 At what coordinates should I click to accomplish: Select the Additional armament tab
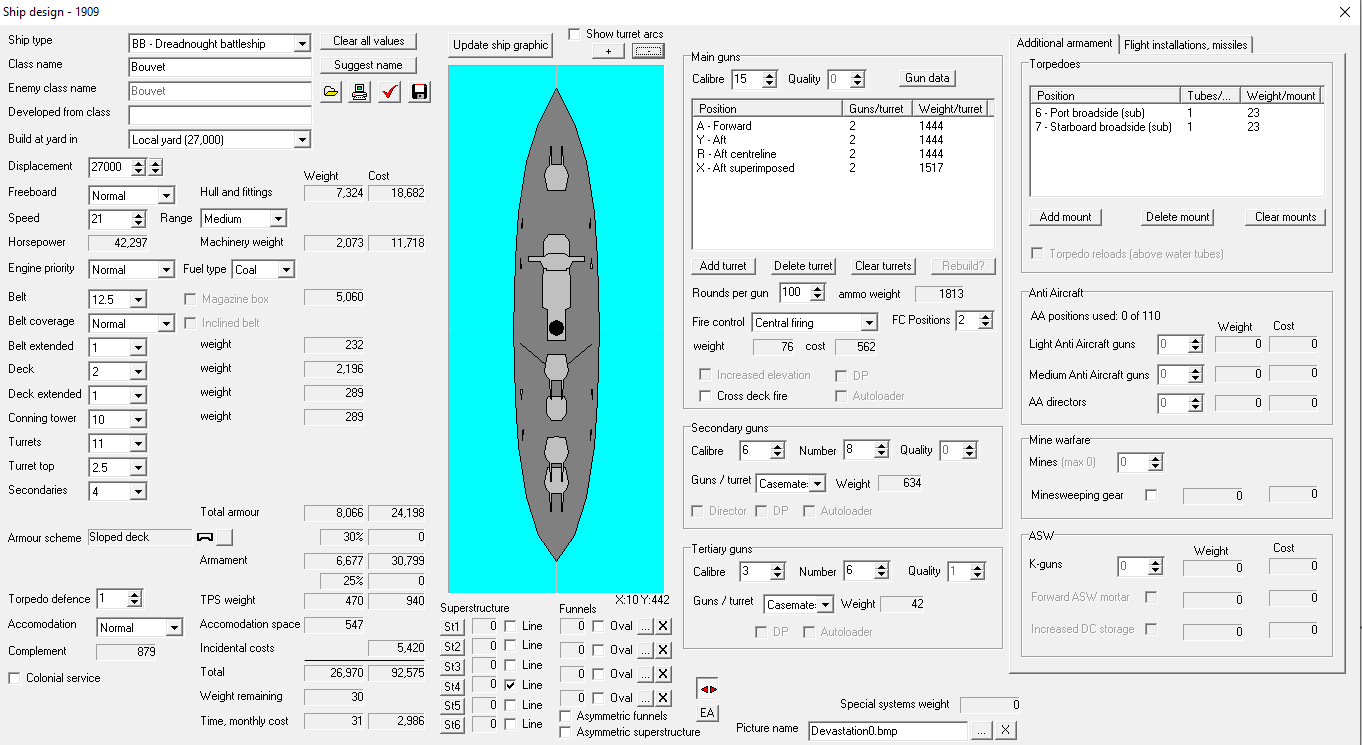coord(1064,43)
